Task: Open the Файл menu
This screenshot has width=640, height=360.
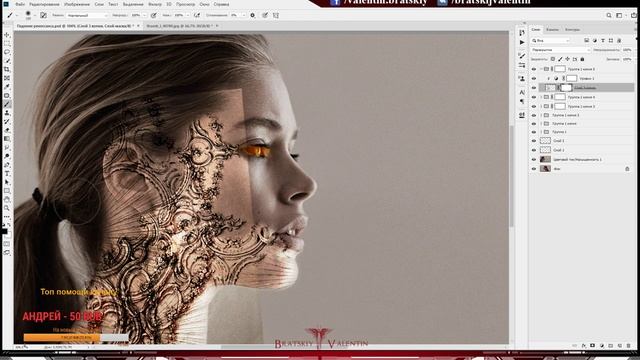Action: (20, 4)
